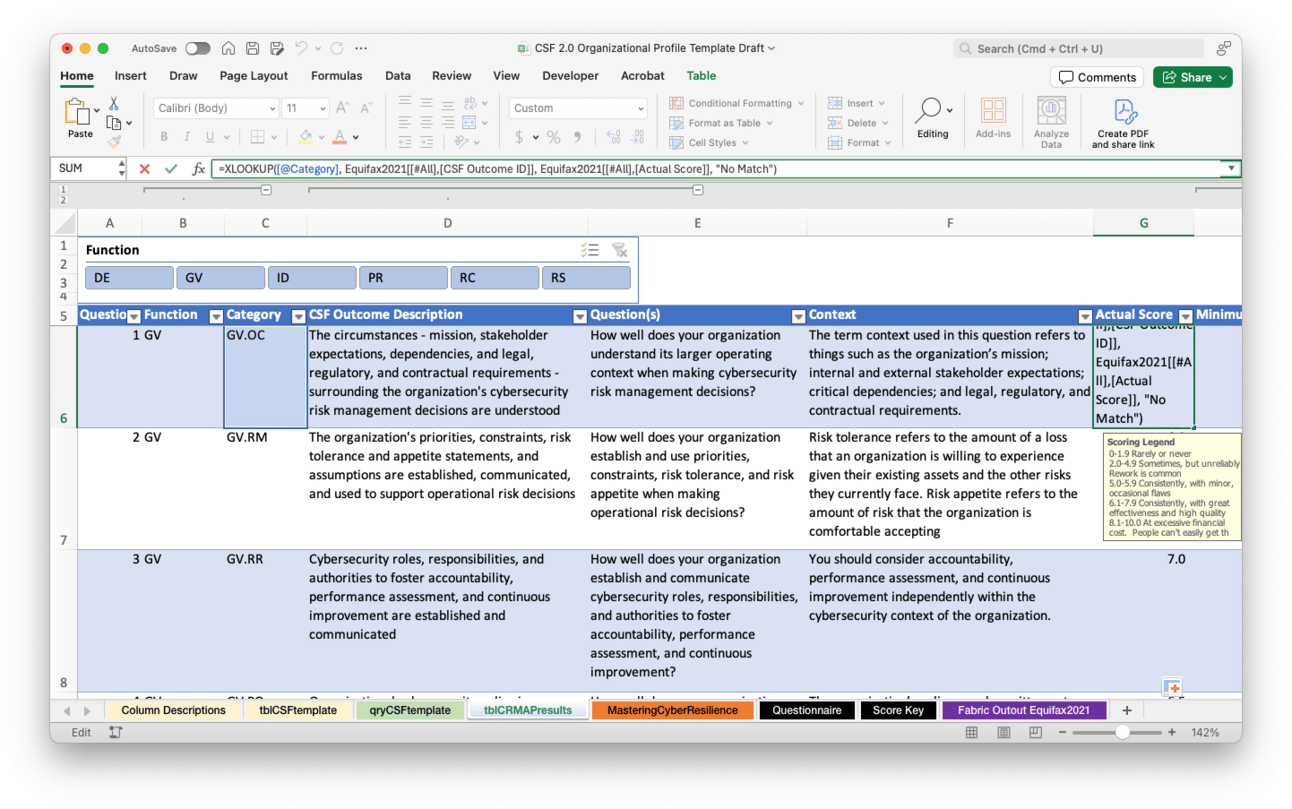The image size is (1292, 809).
Task: Pick the highlighter fill color swatch
Action: click(x=306, y=137)
